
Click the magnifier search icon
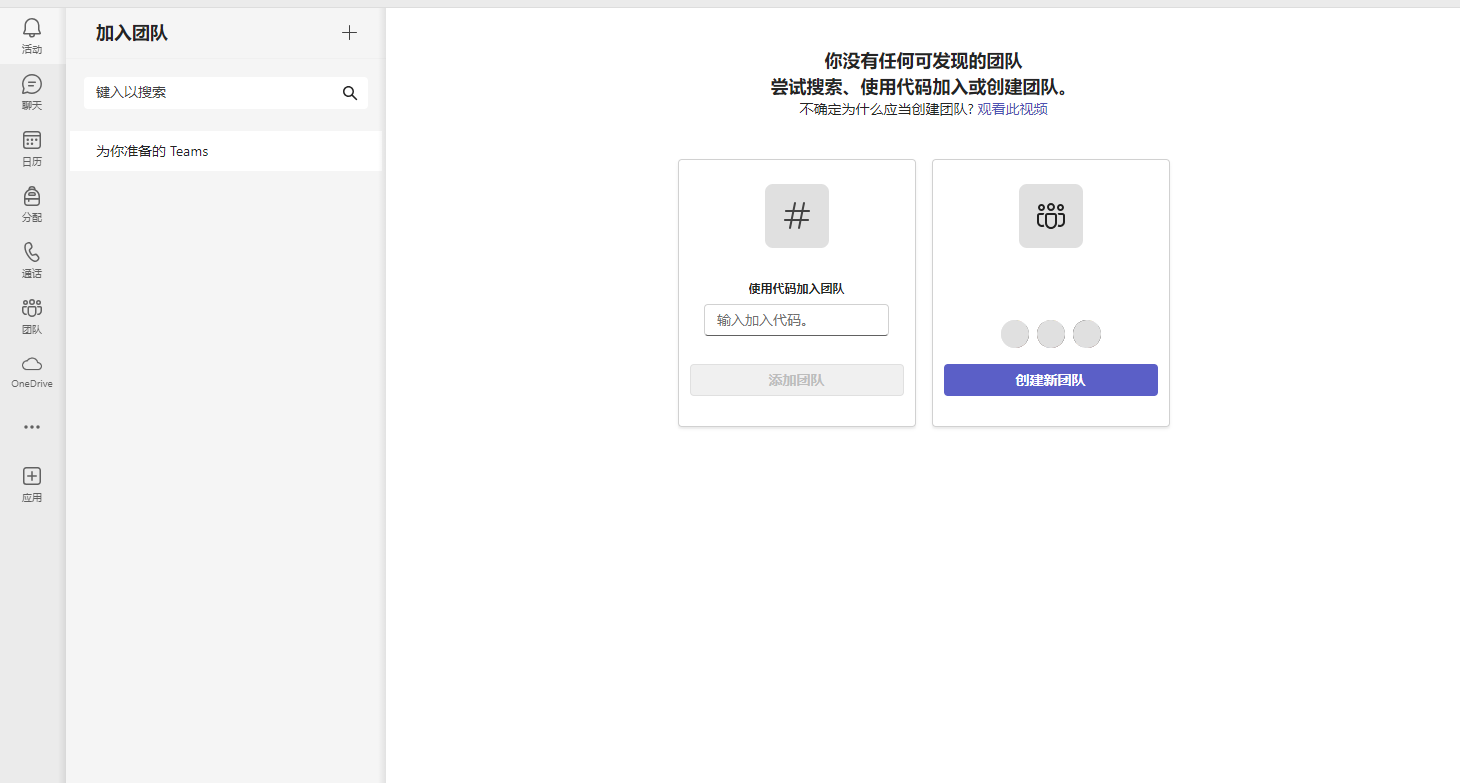tap(350, 93)
